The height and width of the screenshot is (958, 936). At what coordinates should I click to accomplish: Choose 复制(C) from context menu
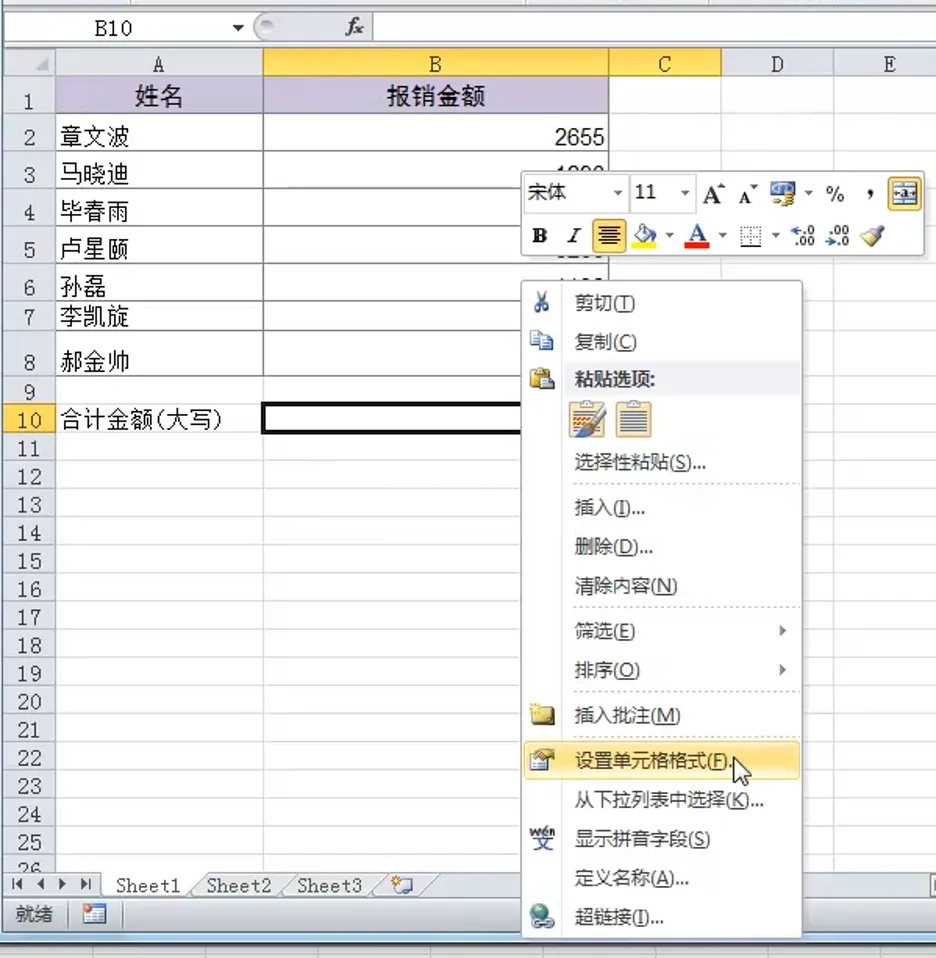click(x=662, y=342)
